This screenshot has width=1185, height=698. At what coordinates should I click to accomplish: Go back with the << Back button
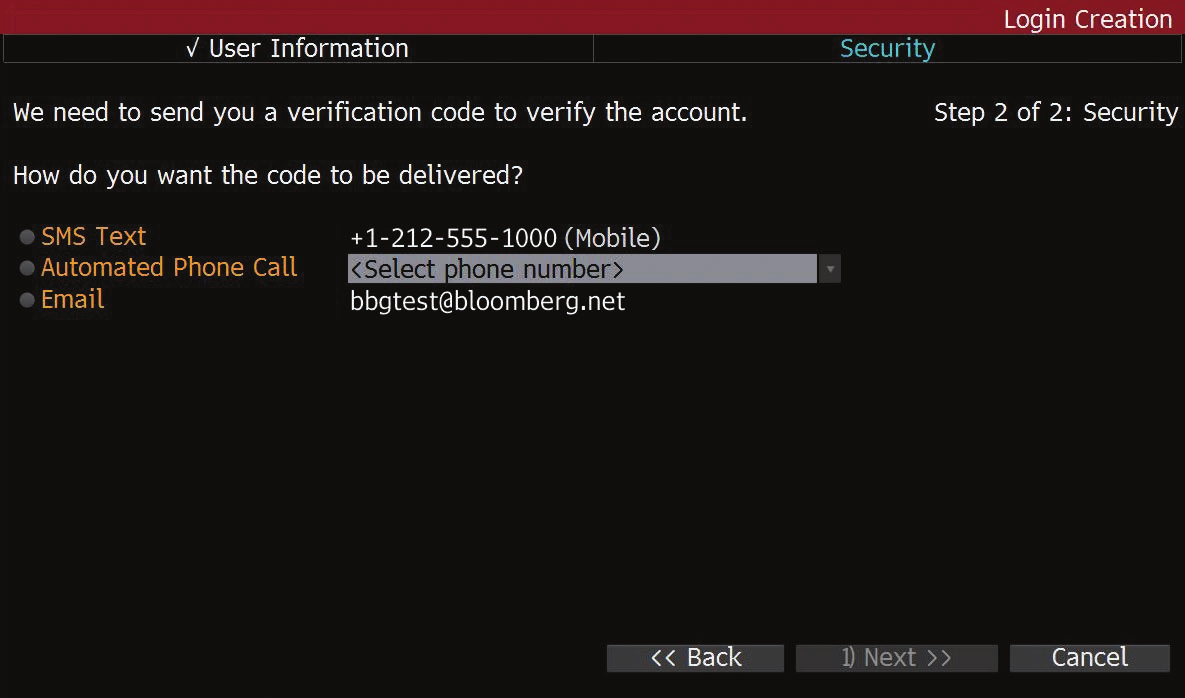point(695,657)
